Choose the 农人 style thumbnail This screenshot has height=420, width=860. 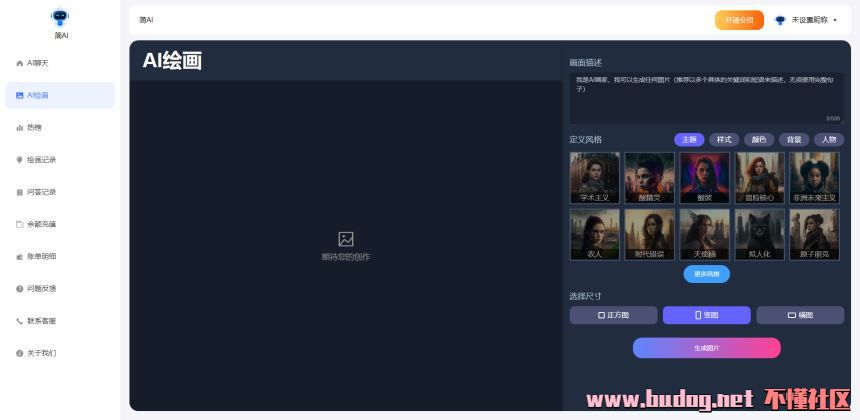pos(595,234)
